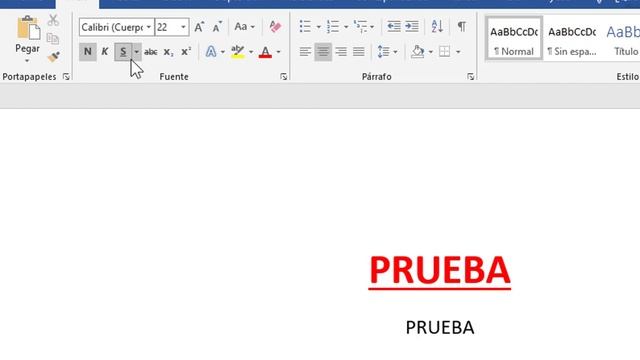Show paragraph marks with the pilcrow icon

tap(462, 27)
